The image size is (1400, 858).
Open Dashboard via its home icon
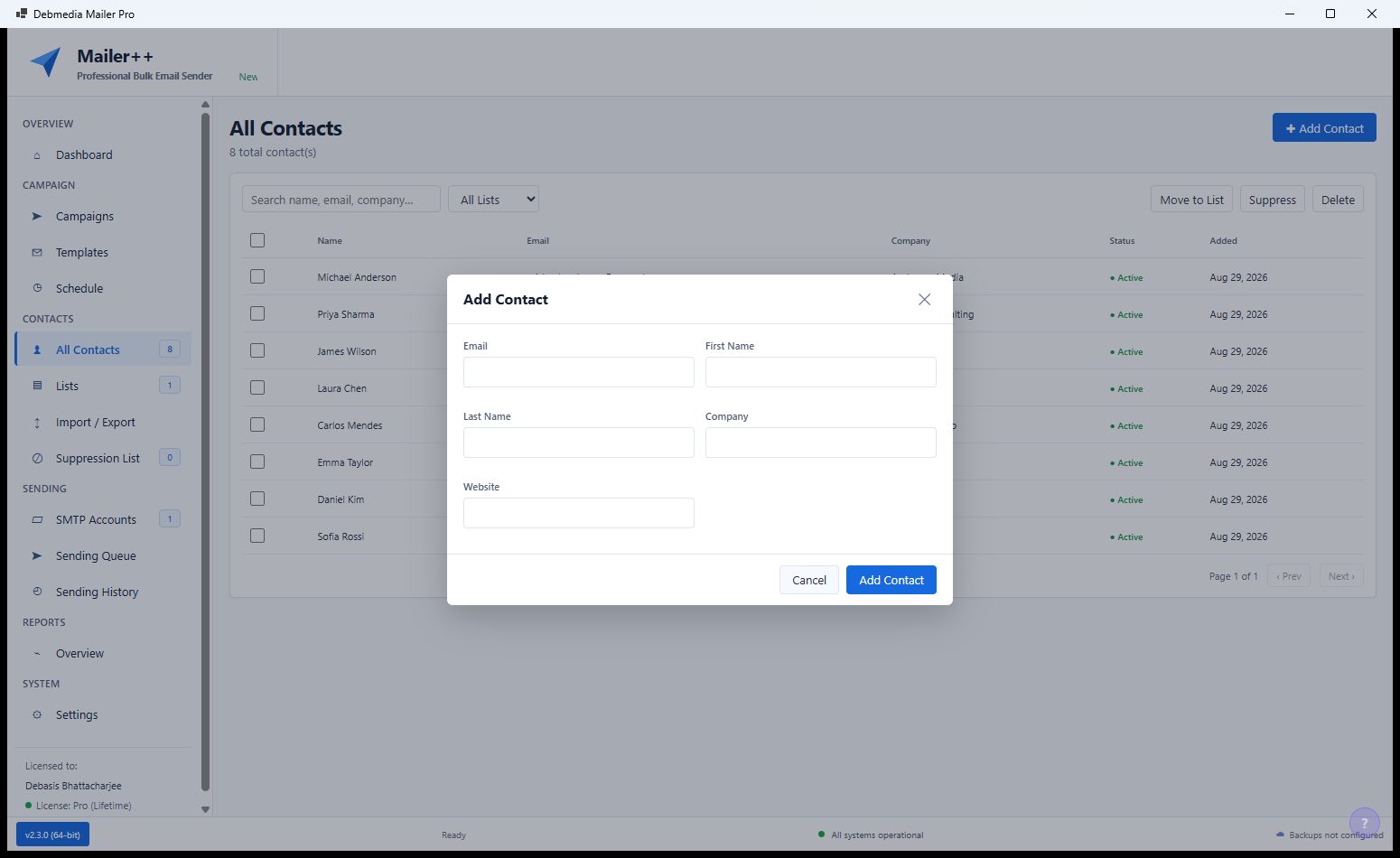(37, 155)
